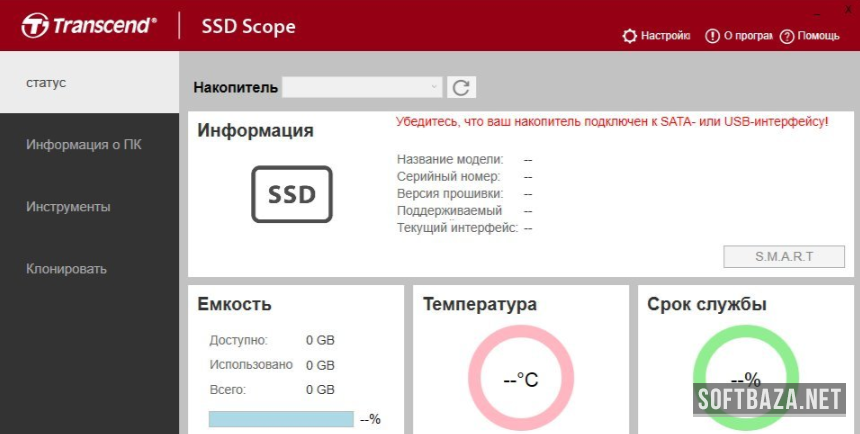Click the 'О программе' info icon
860x434 pixels.
tap(712, 36)
